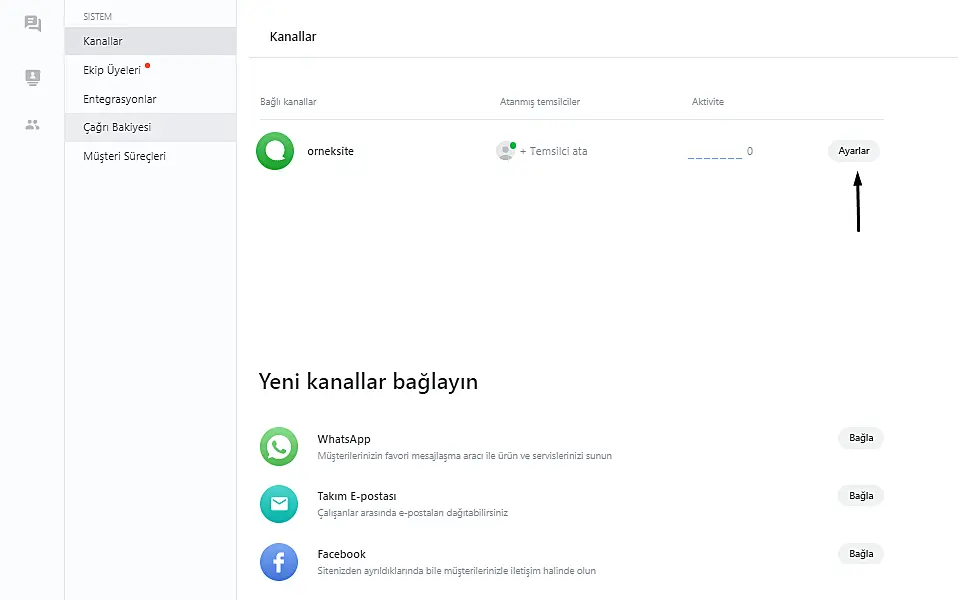
Task: Click the green orneksite channel icon
Action: pyautogui.click(x=274, y=151)
